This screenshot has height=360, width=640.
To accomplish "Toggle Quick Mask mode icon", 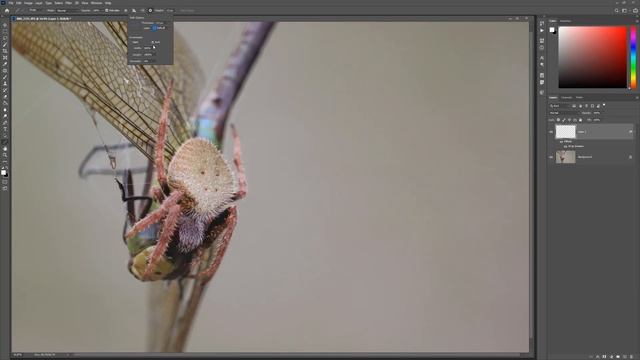I will 5,182.
